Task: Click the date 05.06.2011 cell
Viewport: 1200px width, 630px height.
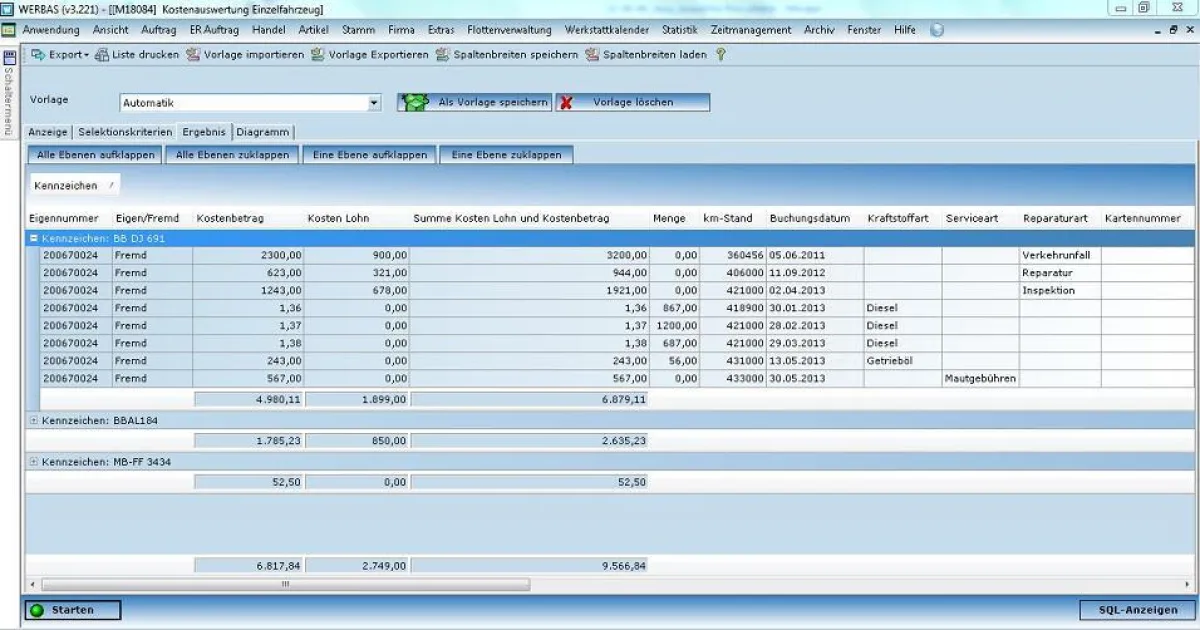Action: (814, 255)
